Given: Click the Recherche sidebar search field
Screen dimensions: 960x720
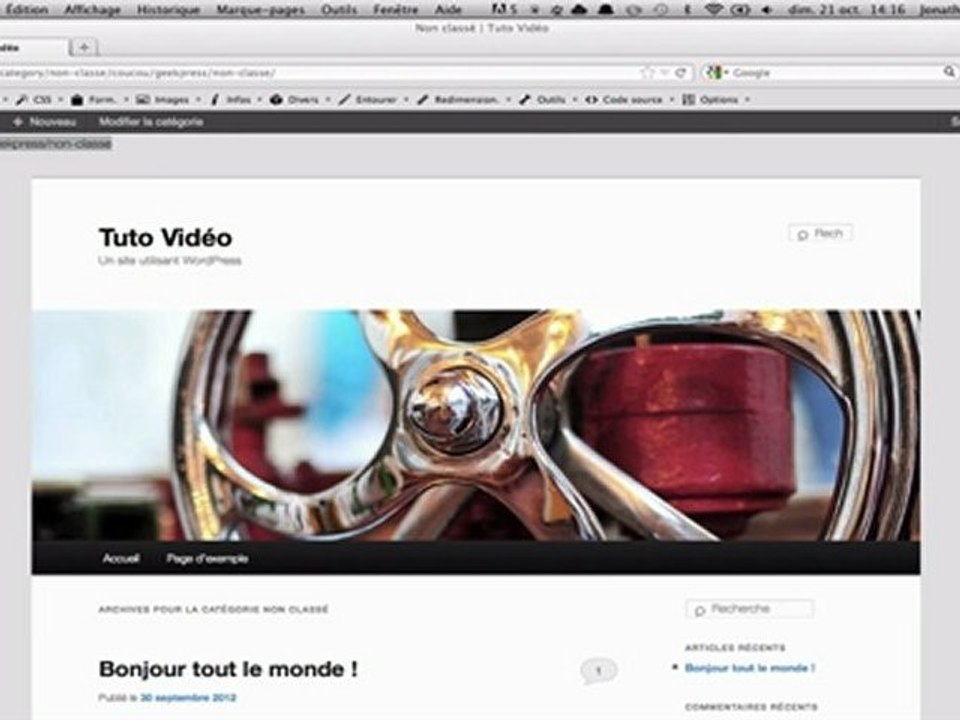Looking at the screenshot, I should point(749,609).
